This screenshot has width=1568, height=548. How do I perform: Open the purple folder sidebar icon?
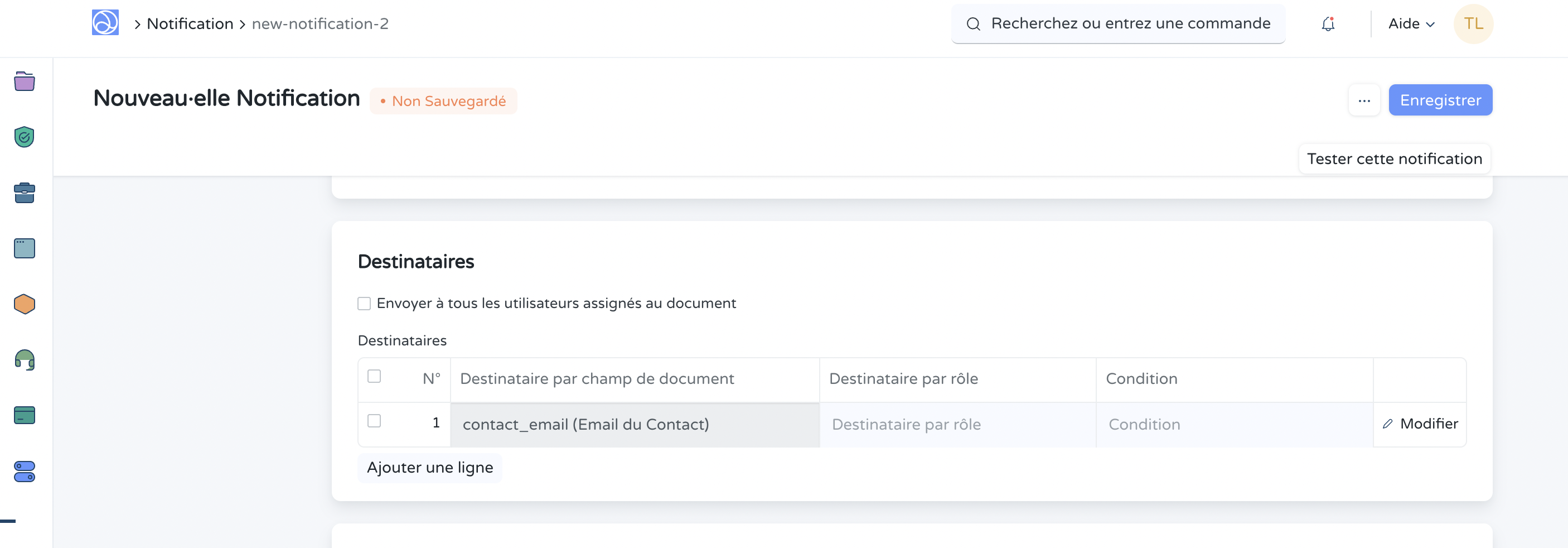click(x=25, y=81)
